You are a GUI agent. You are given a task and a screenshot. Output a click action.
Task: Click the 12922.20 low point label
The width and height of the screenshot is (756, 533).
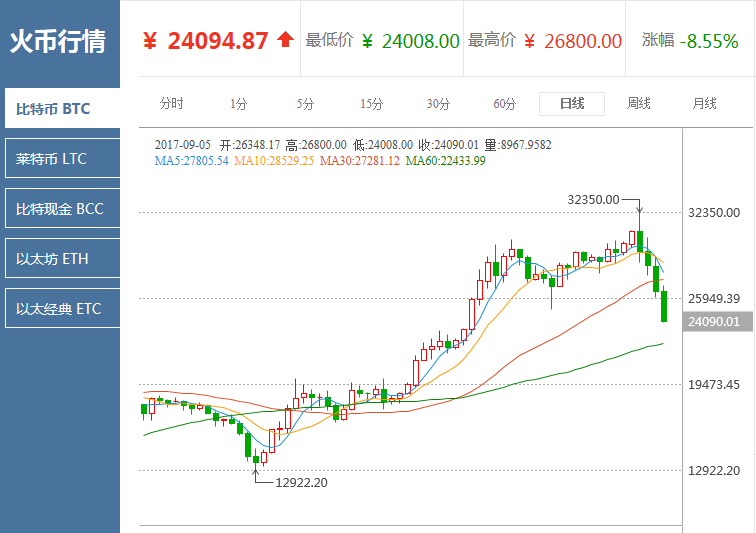301,482
